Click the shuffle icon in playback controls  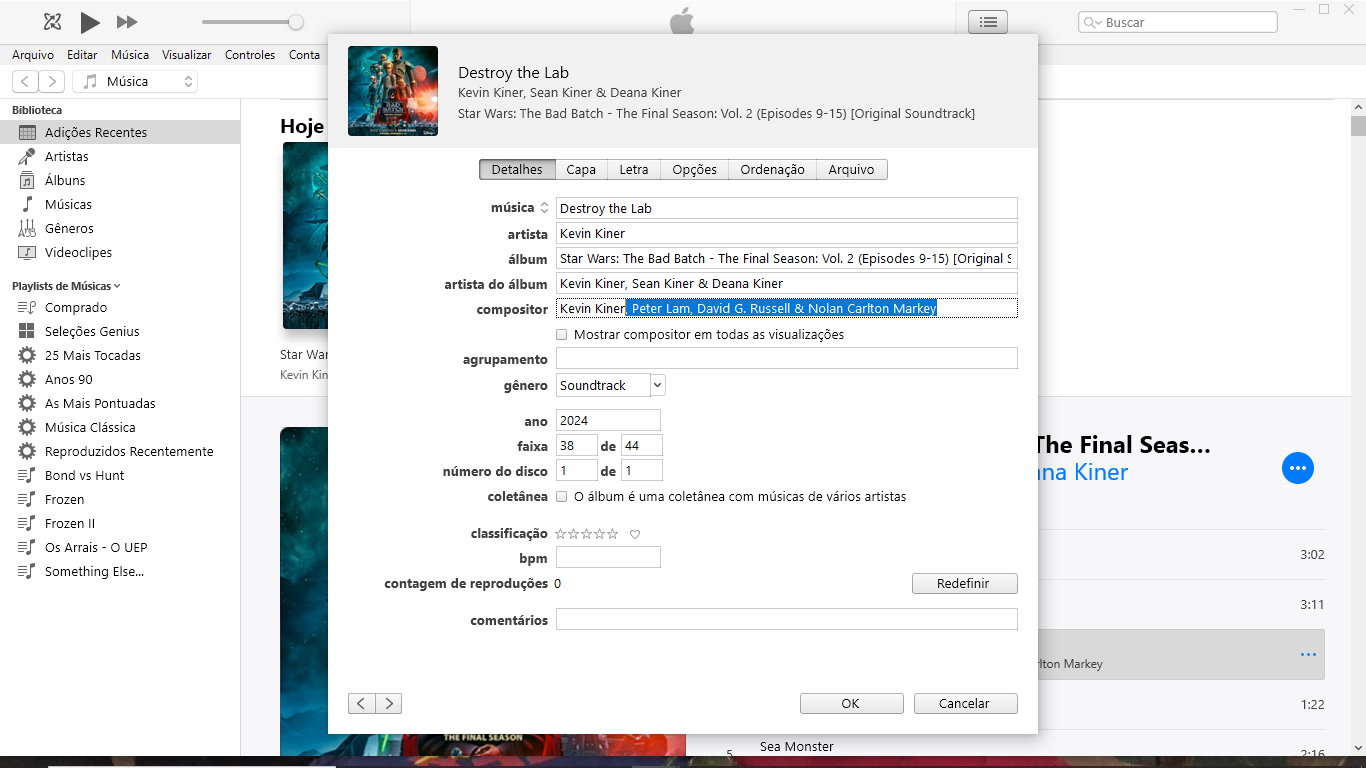tap(53, 22)
